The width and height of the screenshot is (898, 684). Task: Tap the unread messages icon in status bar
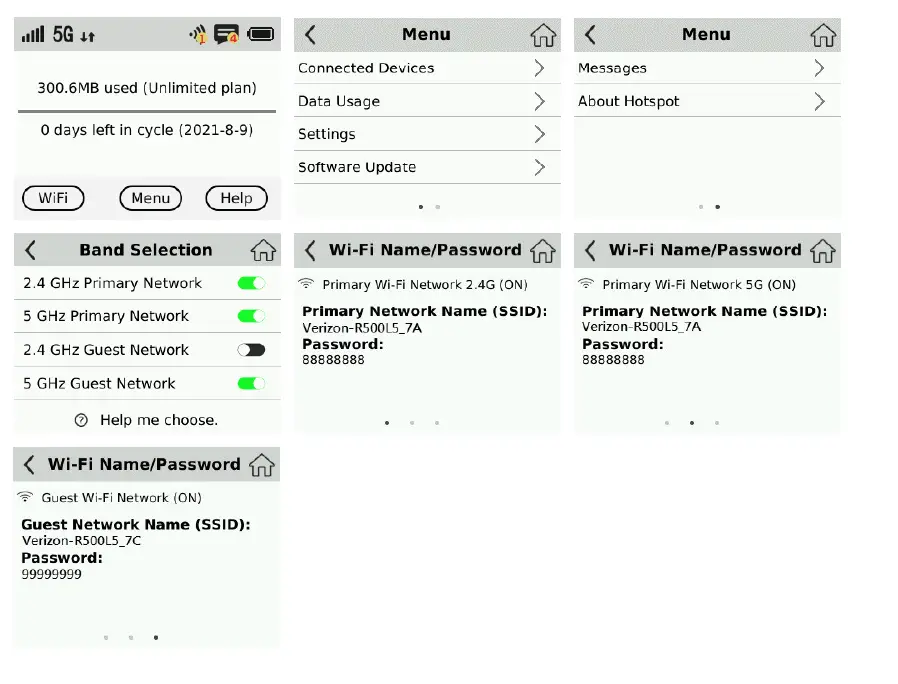226,35
